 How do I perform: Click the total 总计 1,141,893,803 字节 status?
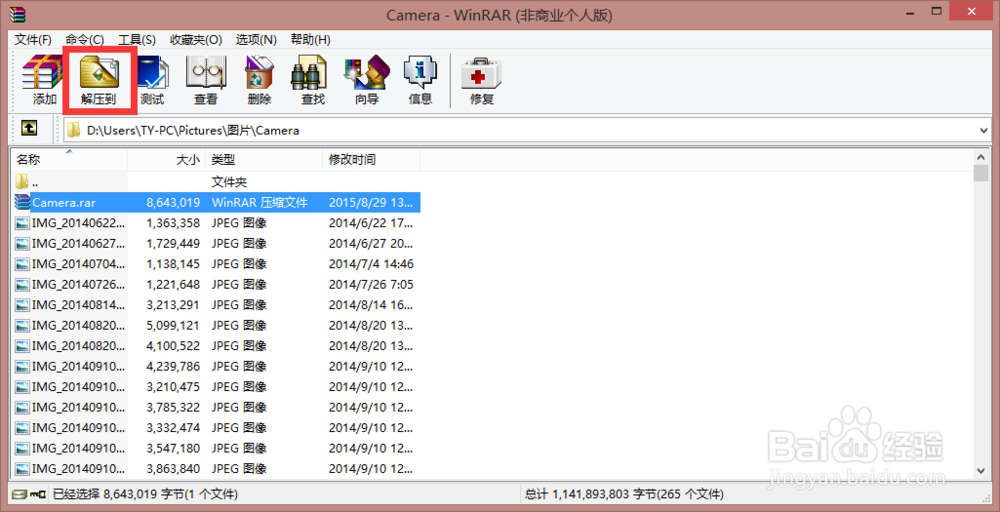624,494
